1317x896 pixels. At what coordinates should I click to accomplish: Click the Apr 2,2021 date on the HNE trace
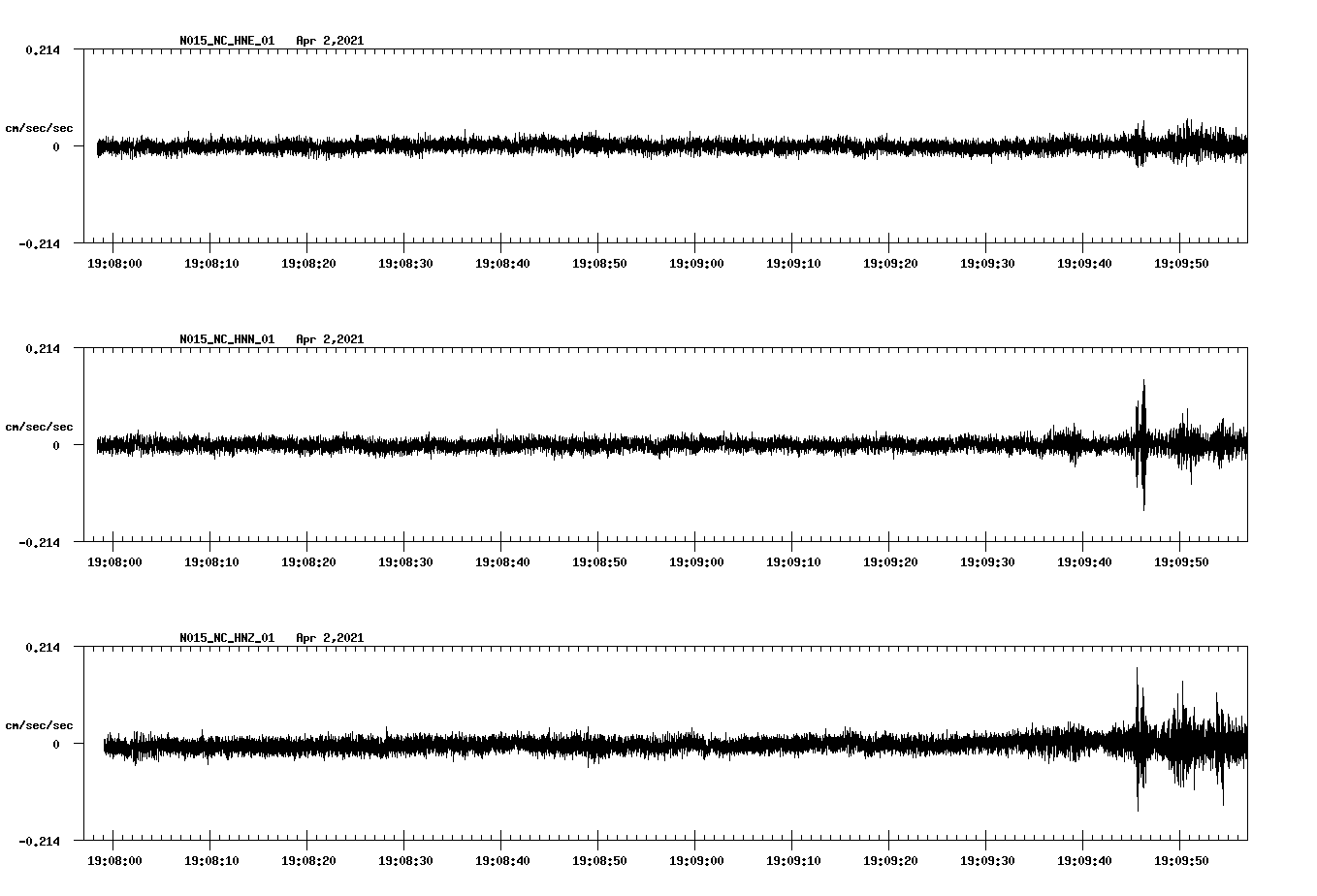330,41
